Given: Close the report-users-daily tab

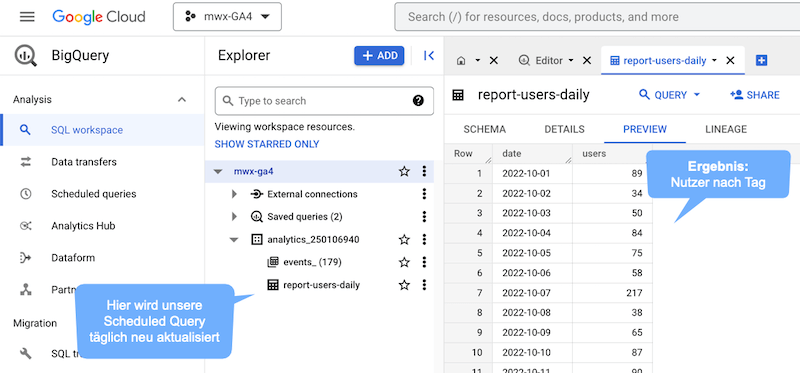Looking at the screenshot, I should [730, 61].
